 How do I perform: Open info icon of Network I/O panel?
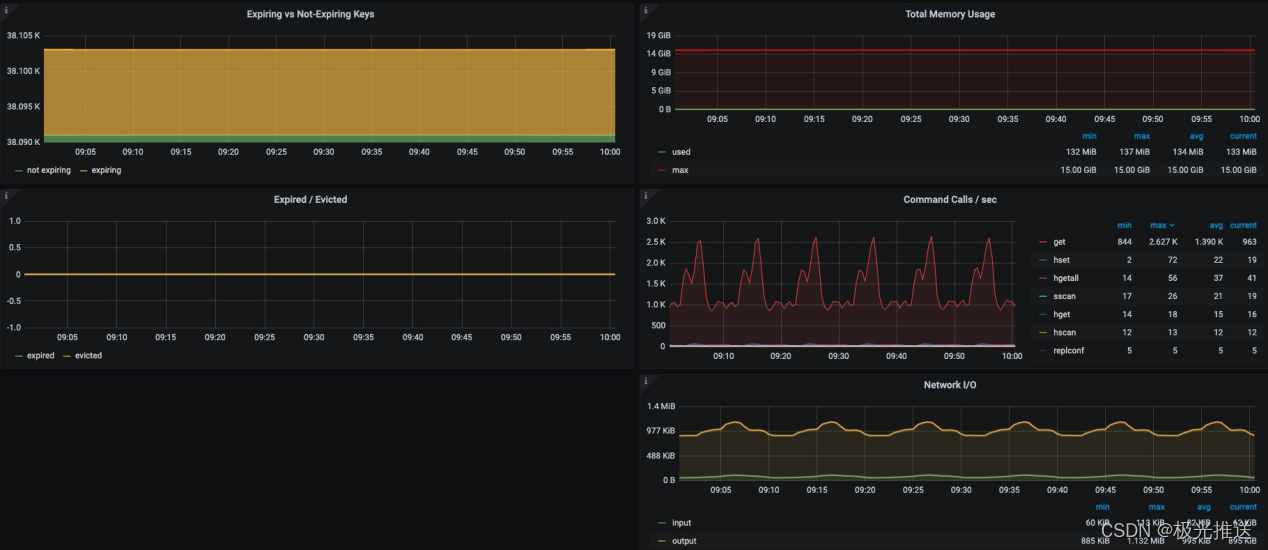[645, 381]
